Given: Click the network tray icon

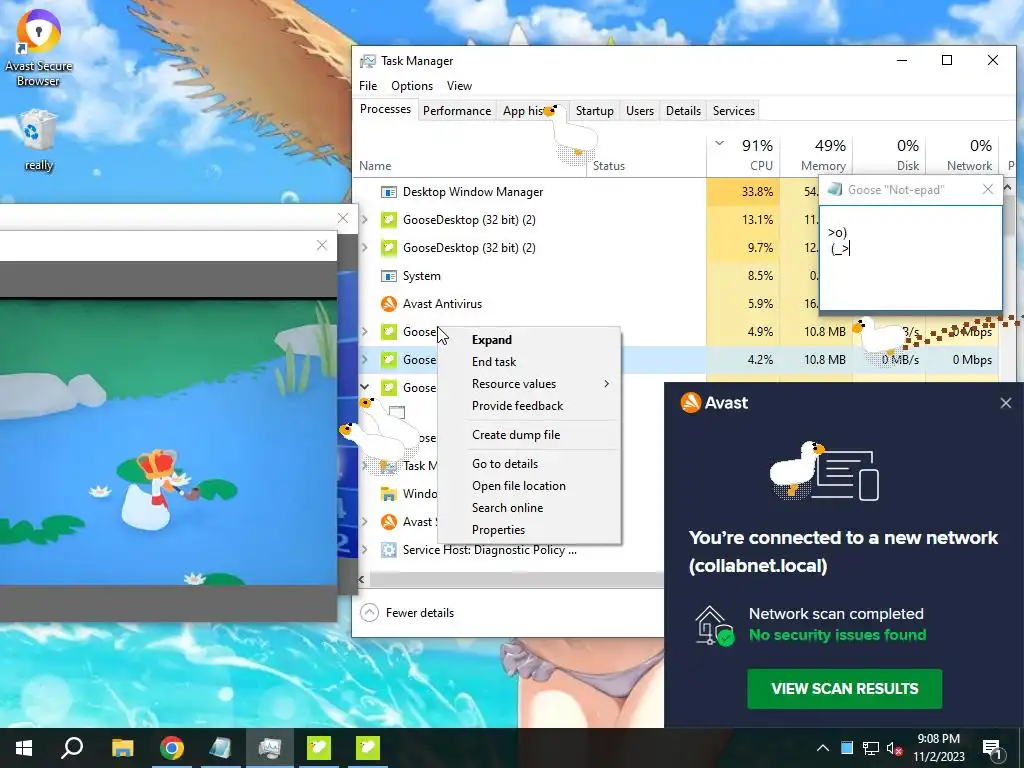Looking at the screenshot, I should [871, 748].
